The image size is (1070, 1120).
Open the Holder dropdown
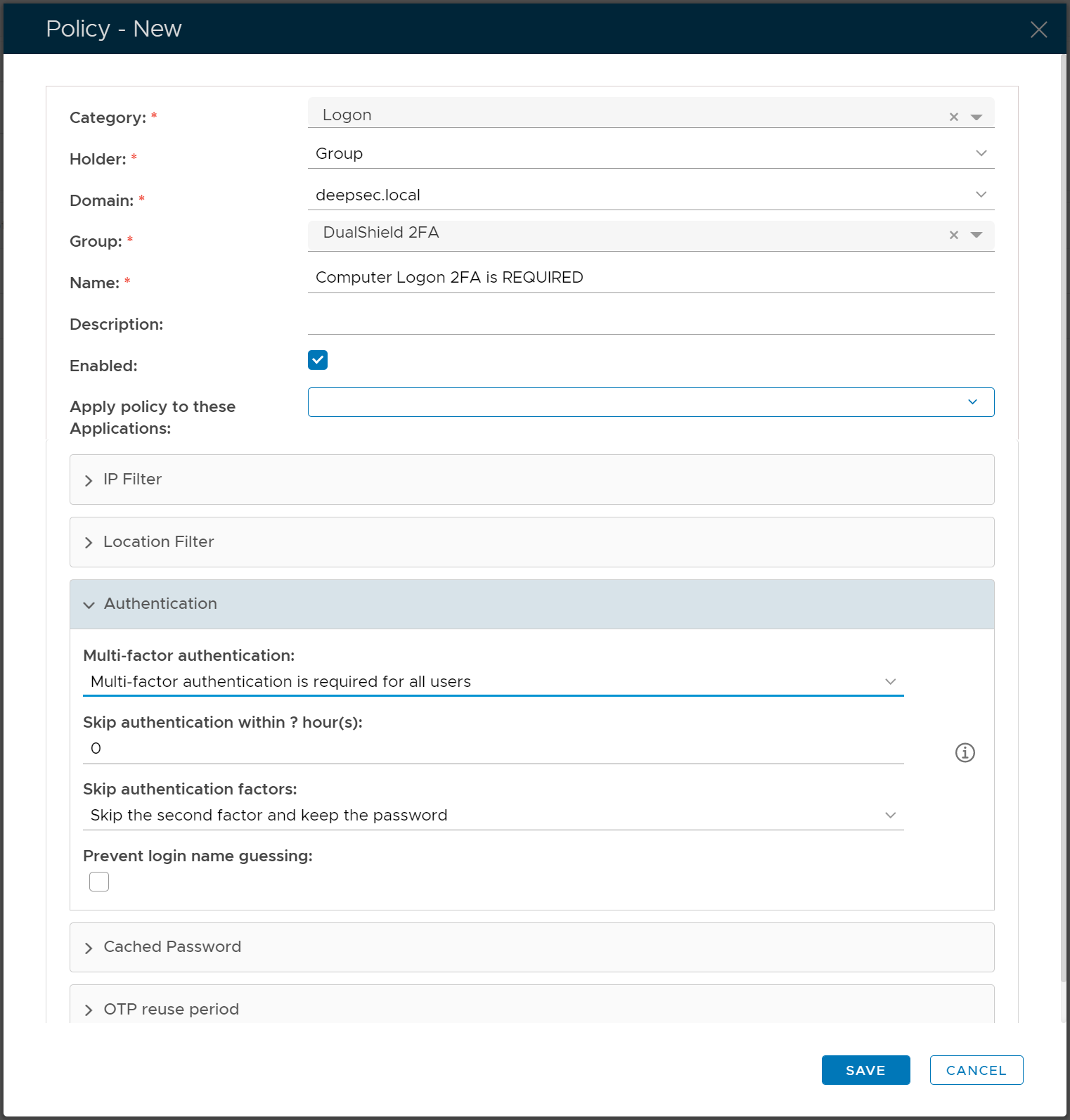click(650, 154)
